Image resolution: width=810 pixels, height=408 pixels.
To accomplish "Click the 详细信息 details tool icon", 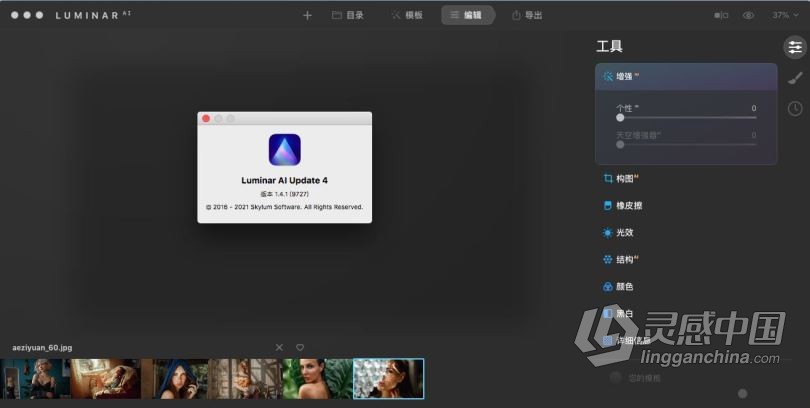I will [x=608, y=340].
